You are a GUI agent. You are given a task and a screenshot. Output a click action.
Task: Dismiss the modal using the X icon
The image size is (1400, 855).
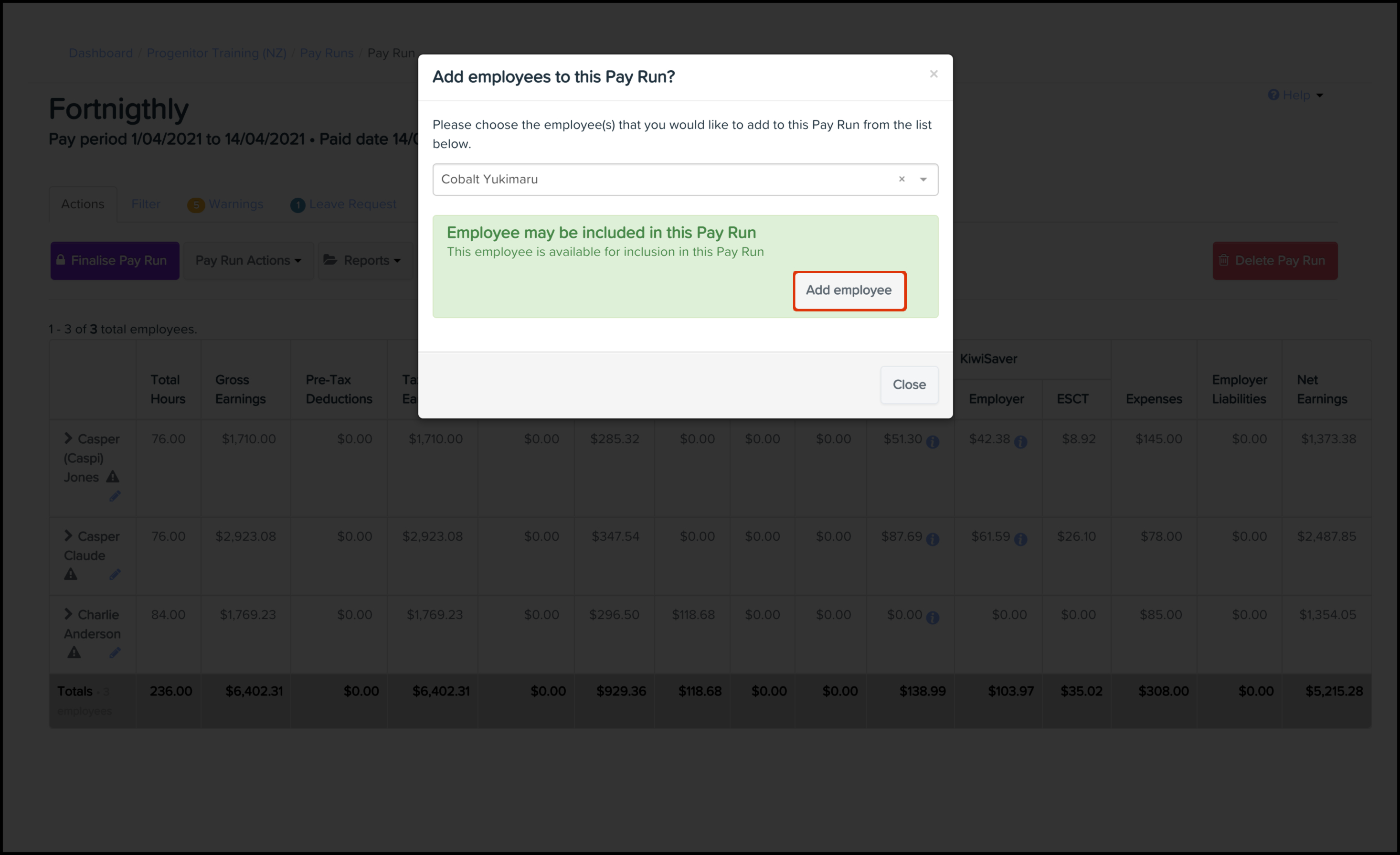pos(933,74)
